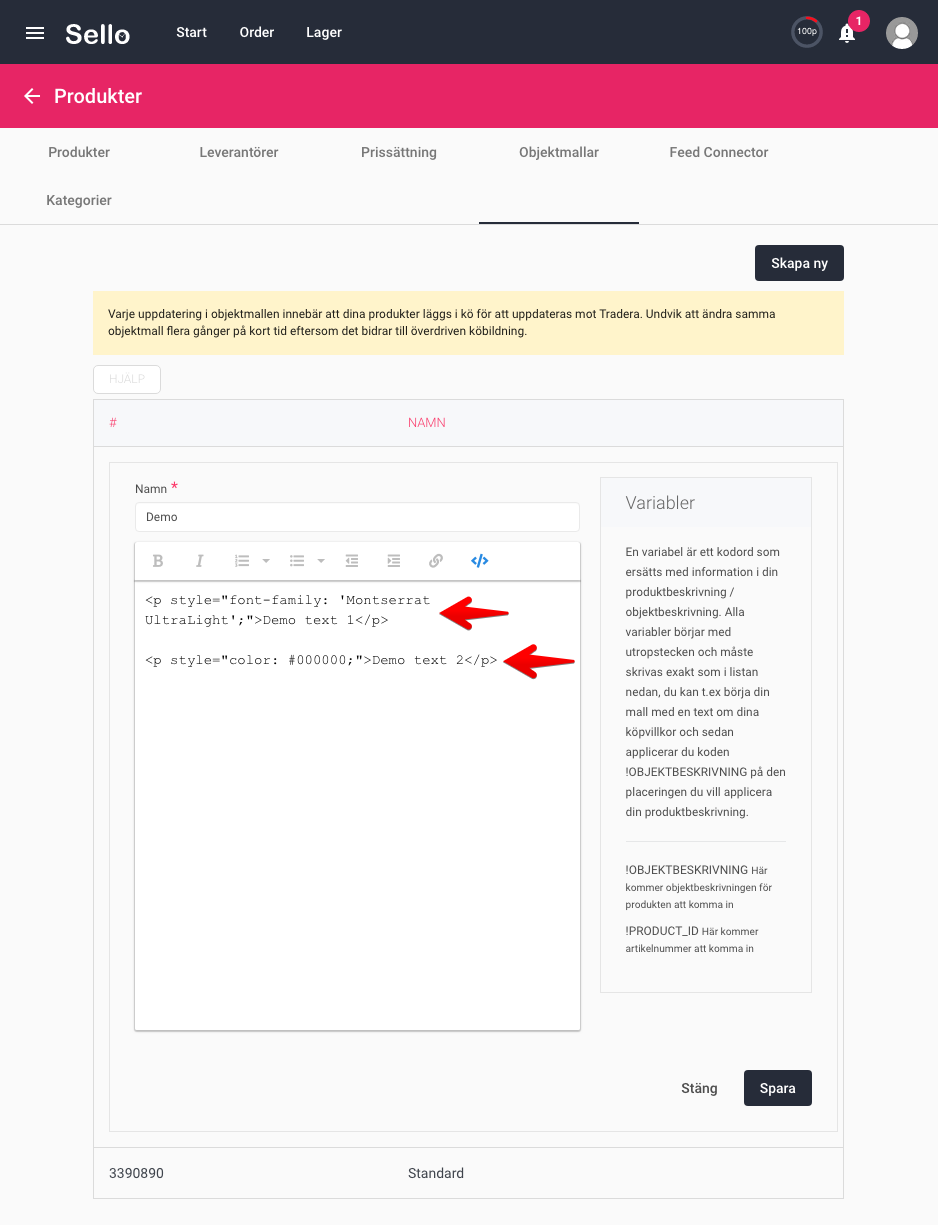Open the notifications bell
The width and height of the screenshot is (938, 1225).
coord(847,33)
